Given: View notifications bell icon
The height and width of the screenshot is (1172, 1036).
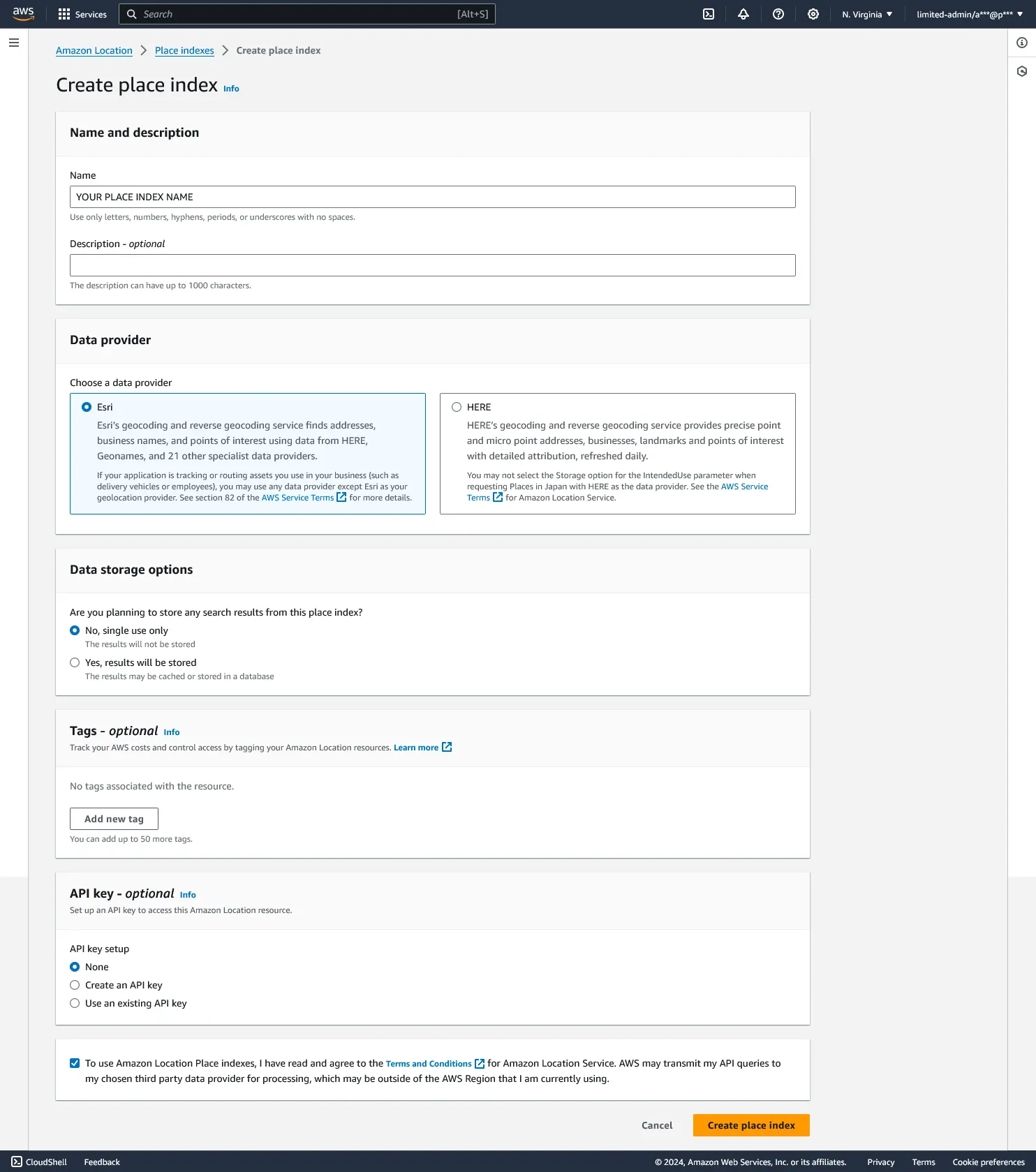Looking at the screenshot, I should coord(743,14).
